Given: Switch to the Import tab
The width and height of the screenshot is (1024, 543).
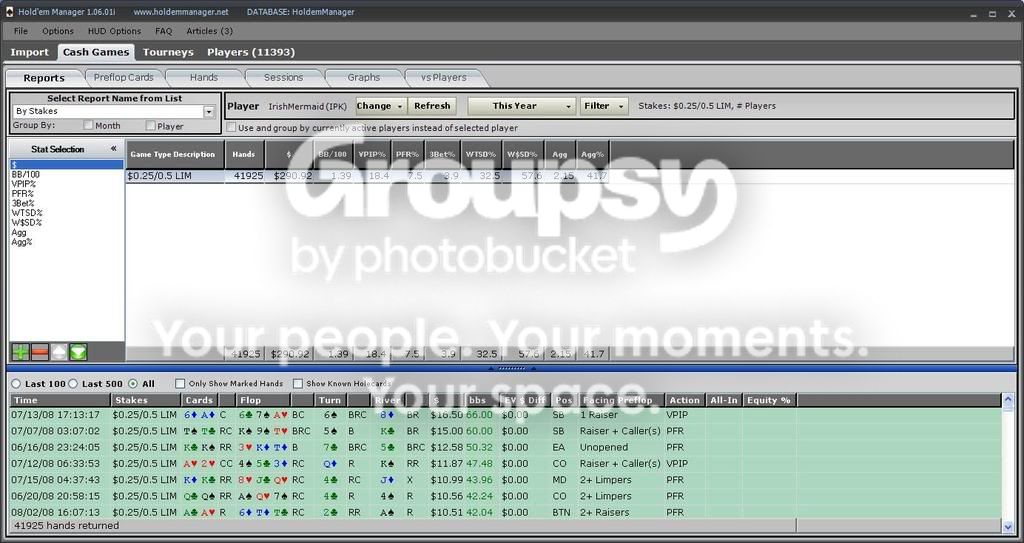Looking at the screenshot, I should click(x=29, y=52).
